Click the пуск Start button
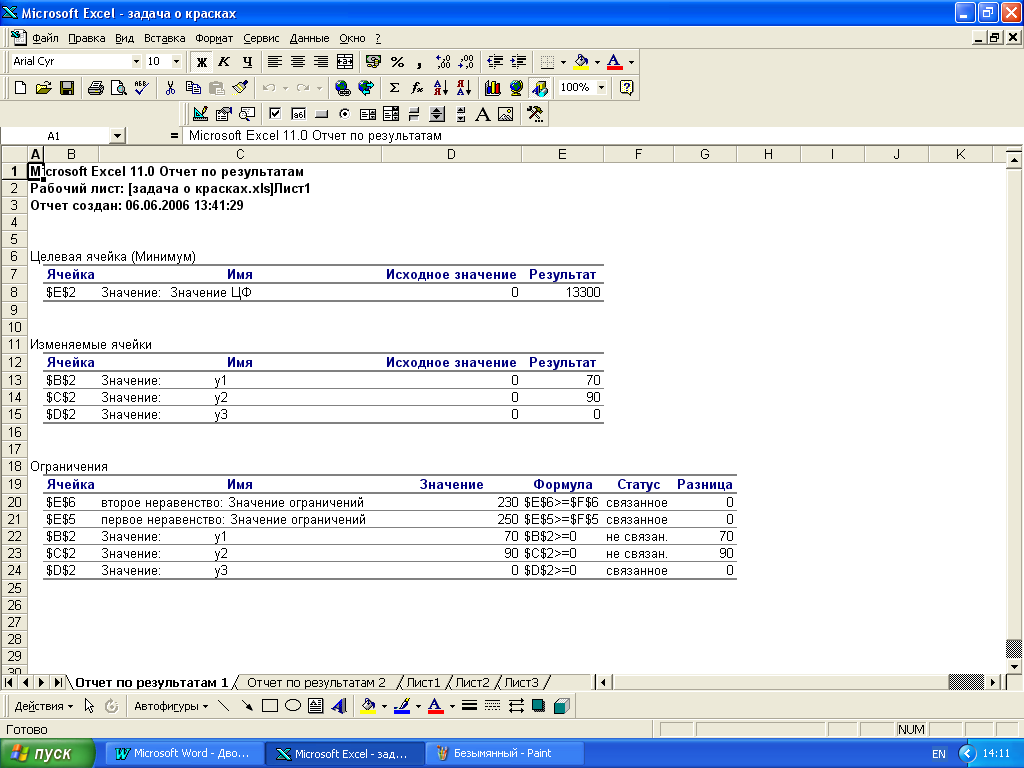1024x768 pixels. coord(48,753)
